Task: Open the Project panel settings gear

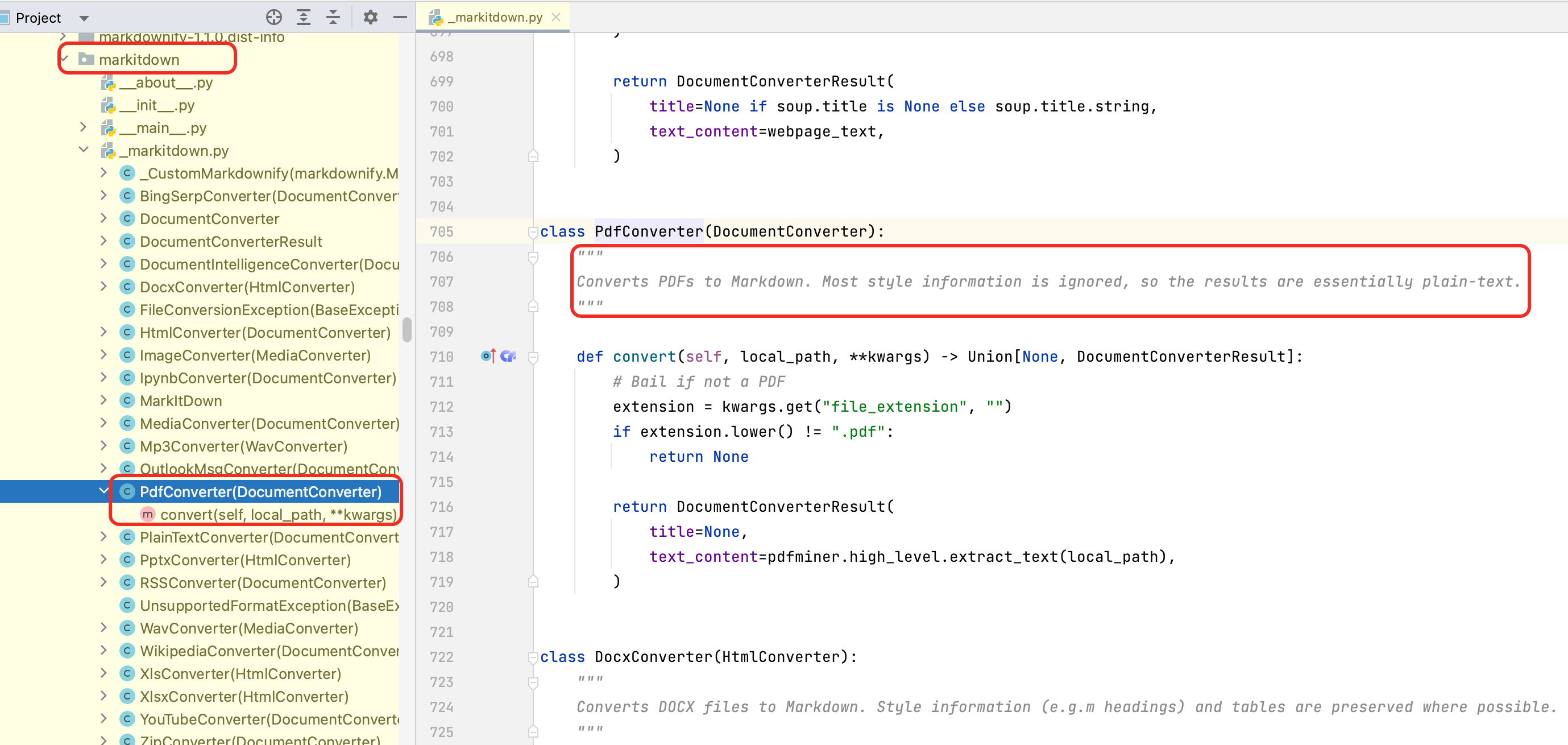Action: tap(370, 17)
